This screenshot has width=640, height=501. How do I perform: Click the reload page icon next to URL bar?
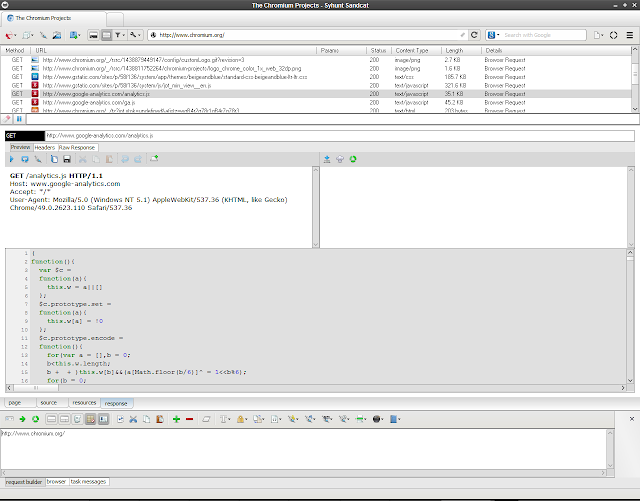tap(474, 35)
